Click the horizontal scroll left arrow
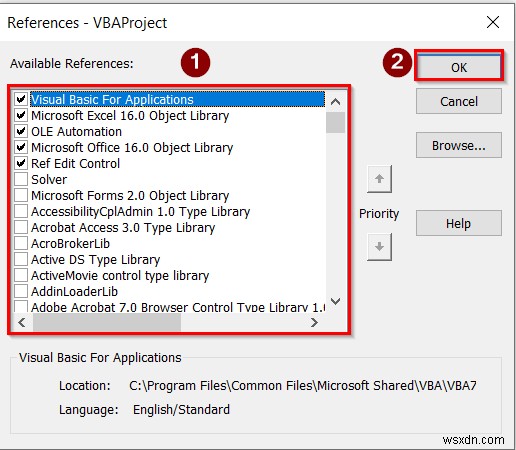Image resolution: width=516 pixels, height=450 pixels. point(22,322)
